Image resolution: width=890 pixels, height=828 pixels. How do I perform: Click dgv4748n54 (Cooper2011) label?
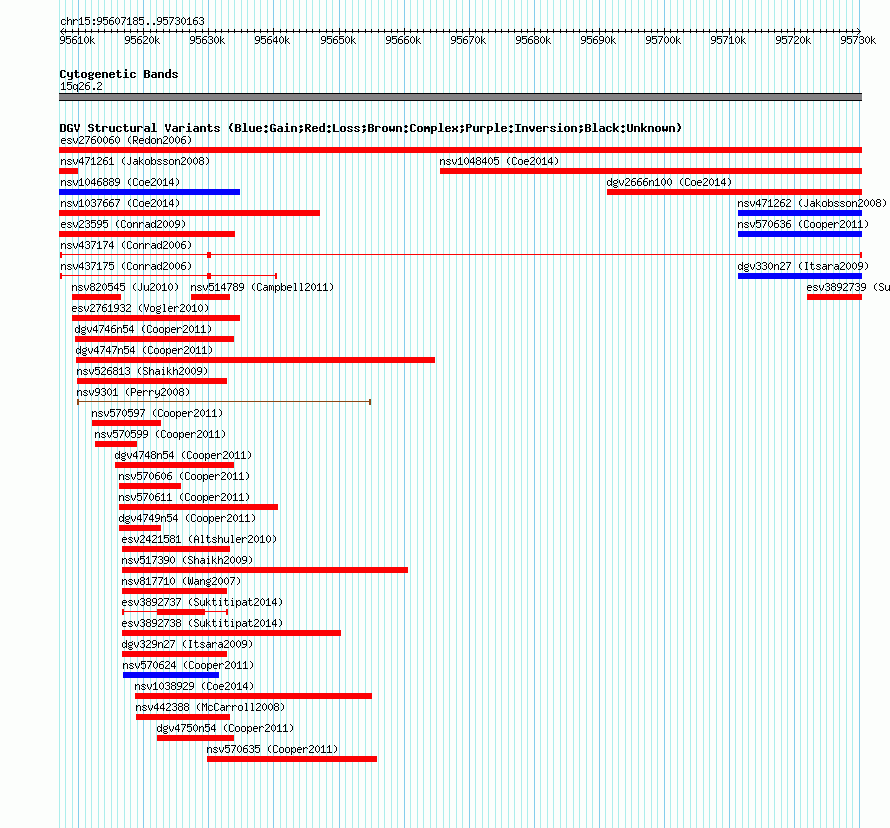[x=183, y=455]
